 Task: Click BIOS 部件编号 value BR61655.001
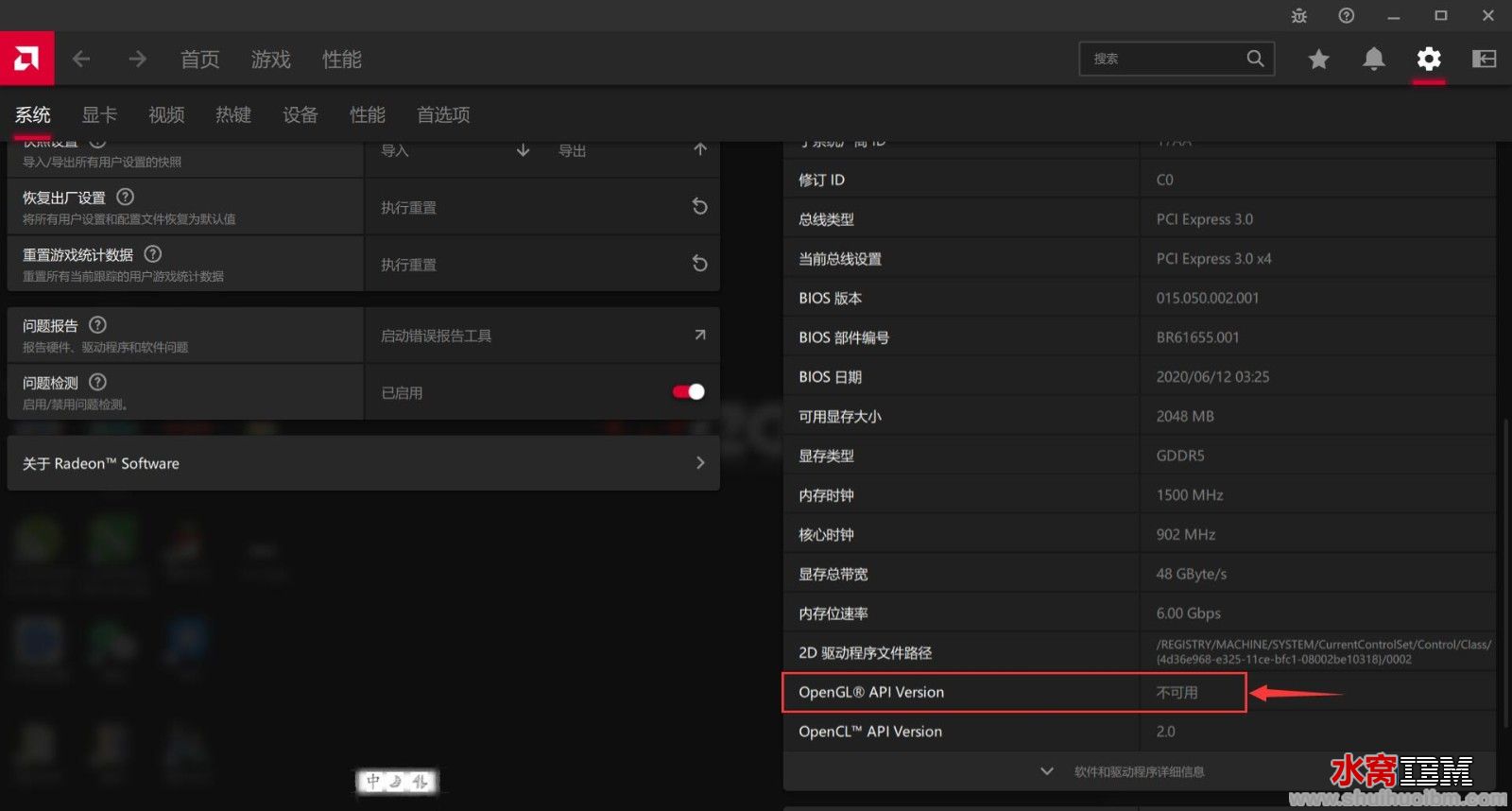1197,338
